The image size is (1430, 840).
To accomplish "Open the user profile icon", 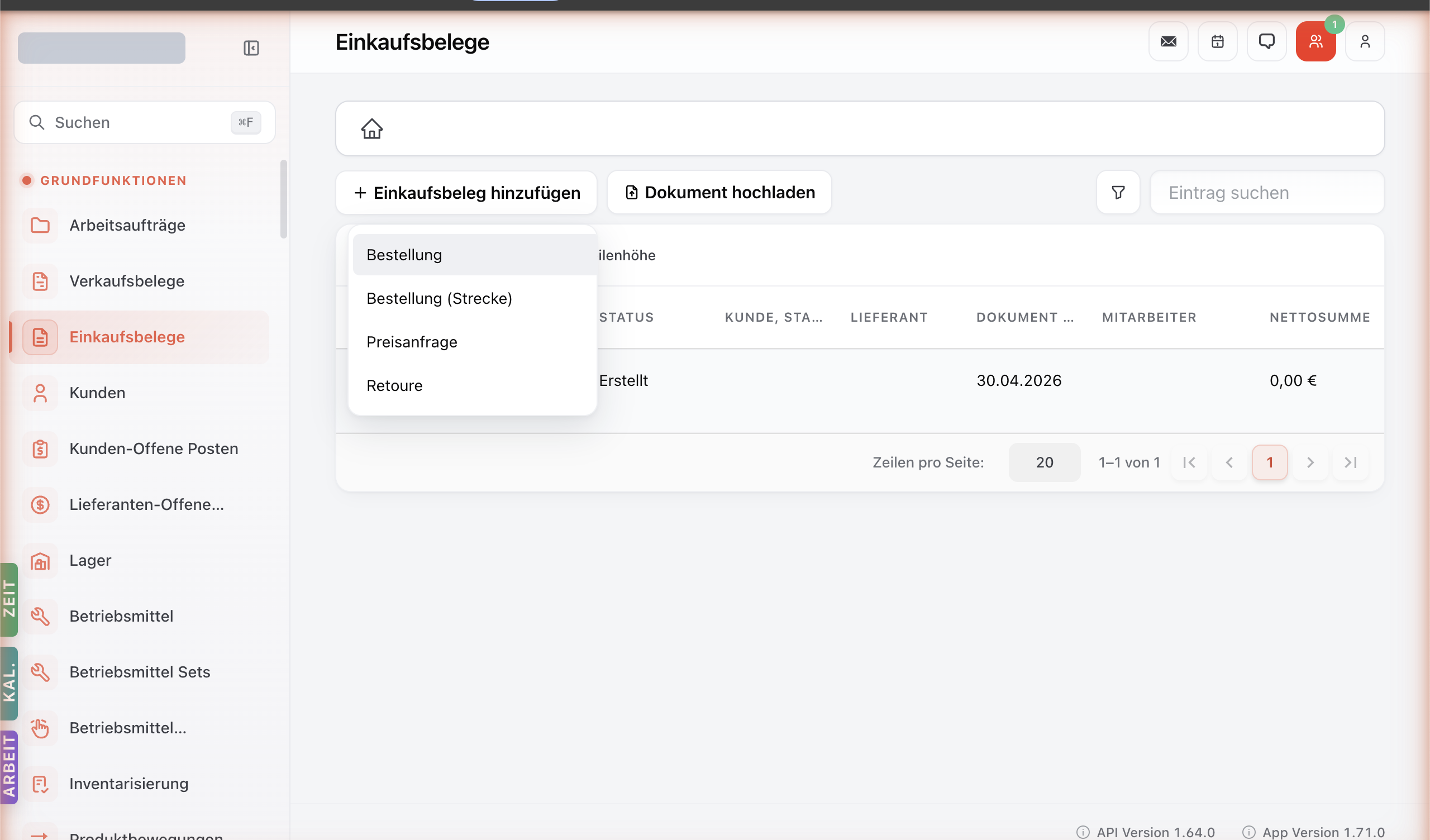I will point(1365,41).
